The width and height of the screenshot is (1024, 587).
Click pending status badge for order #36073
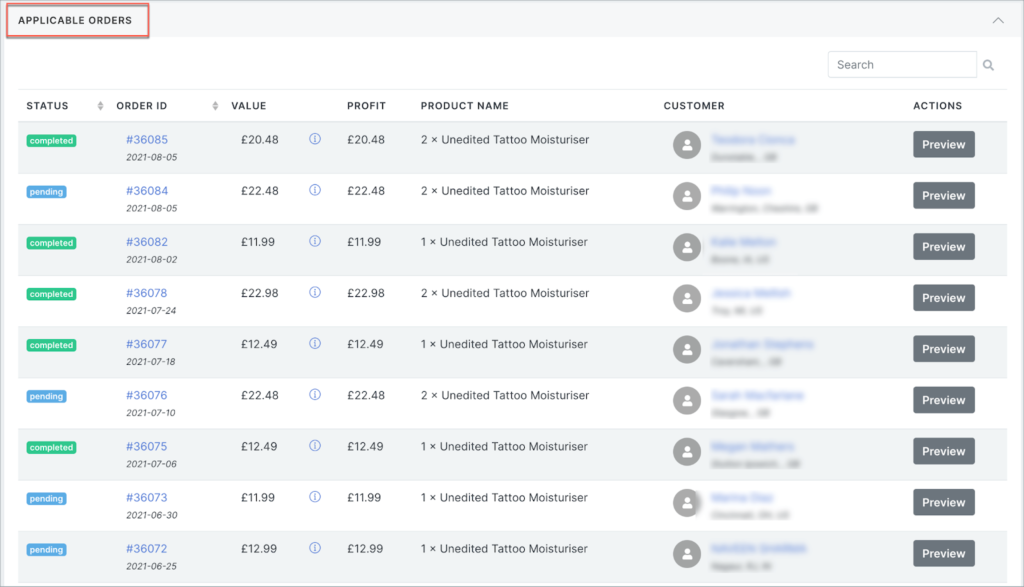pyautogui.click(x=46, y=498)
